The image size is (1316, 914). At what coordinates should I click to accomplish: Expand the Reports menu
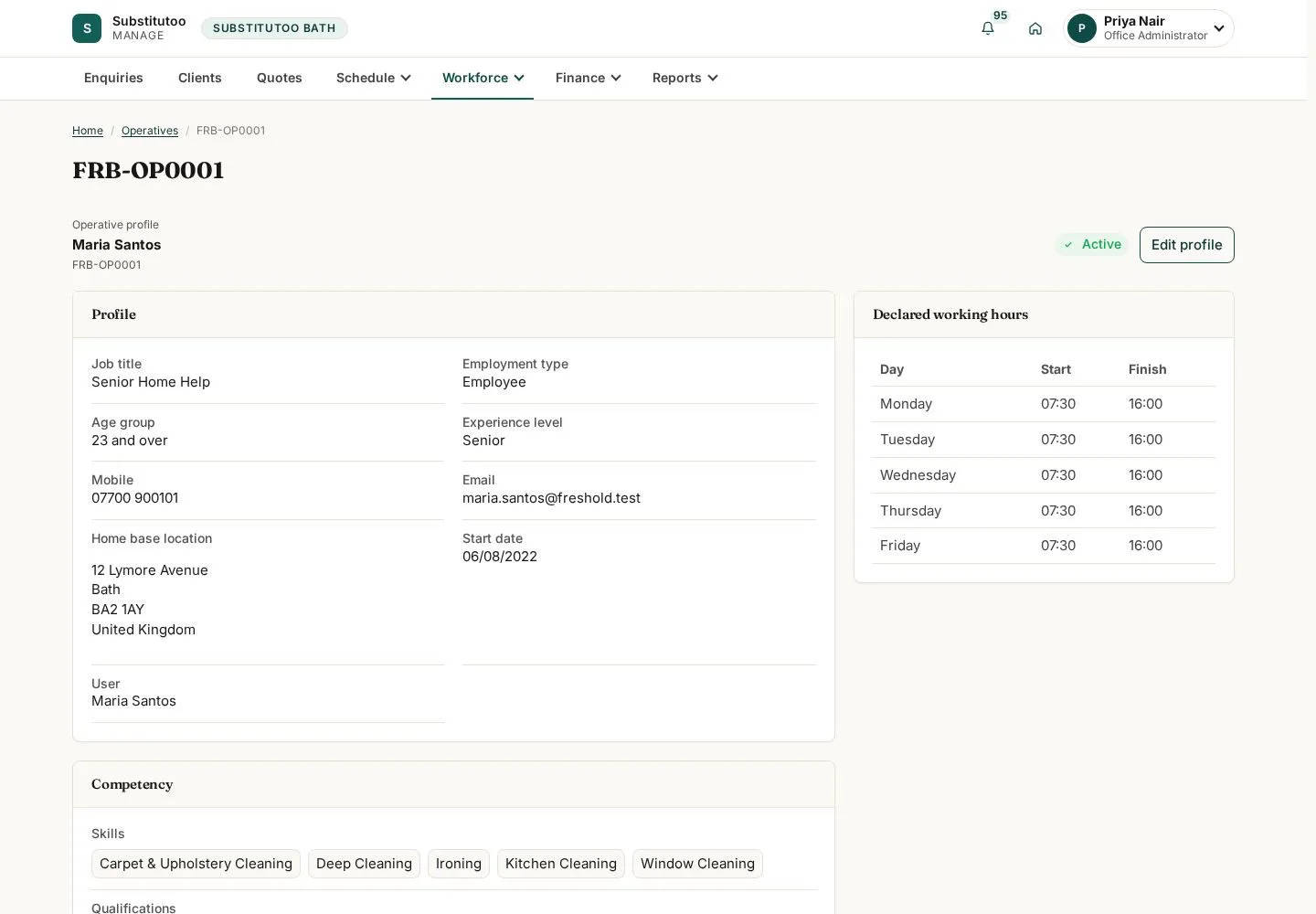(685, 78)
